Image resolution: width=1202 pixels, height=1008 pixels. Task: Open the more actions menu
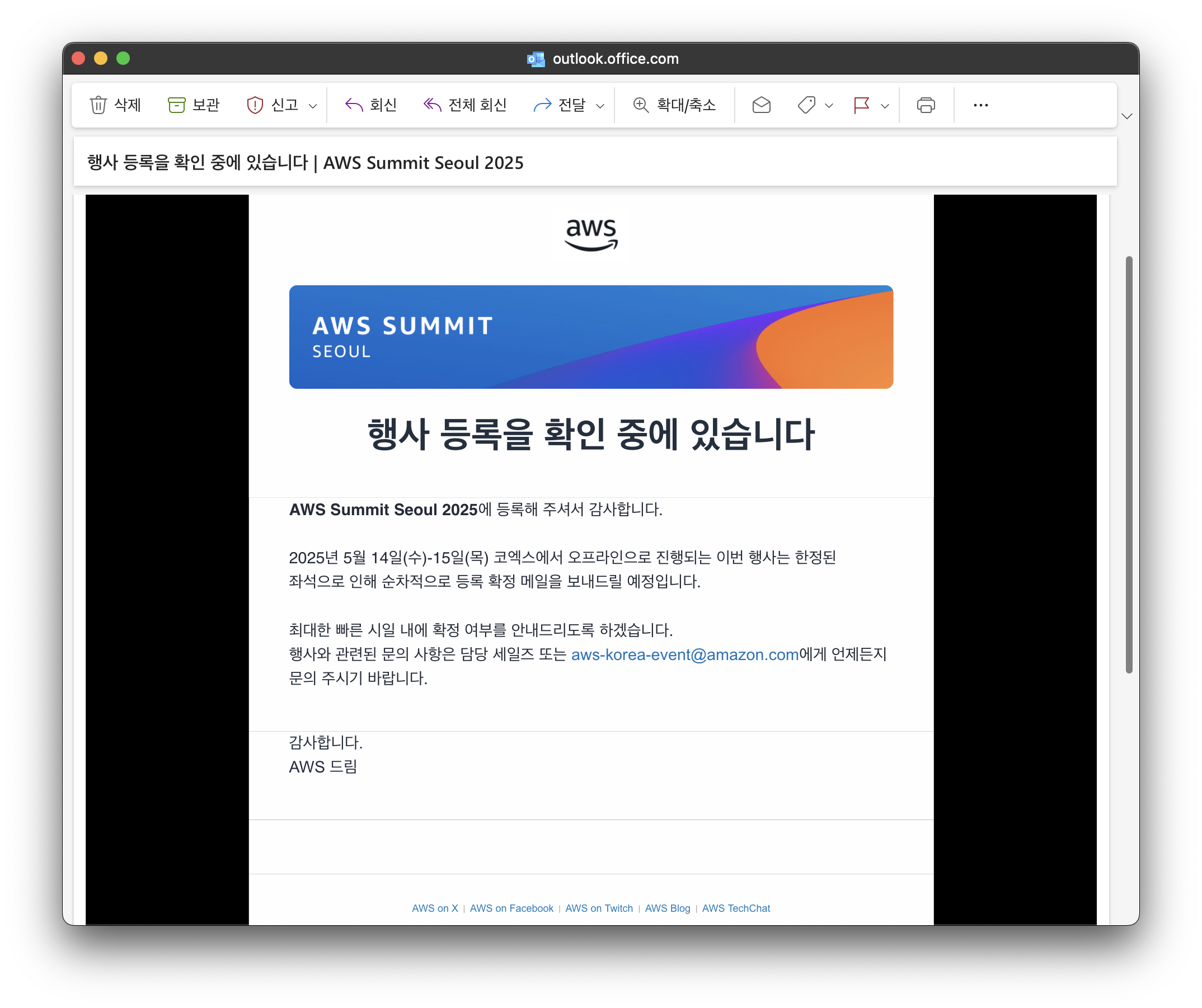[x=981, y=105]
